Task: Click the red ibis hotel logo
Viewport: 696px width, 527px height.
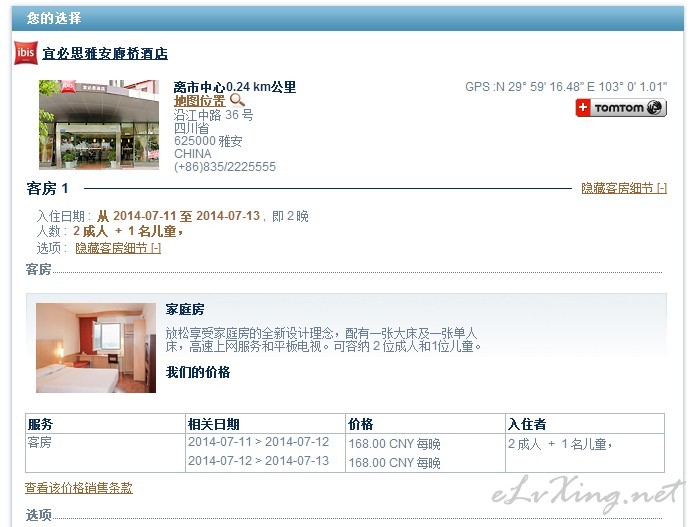Action: pyautogui.click(x=26, y=53)
